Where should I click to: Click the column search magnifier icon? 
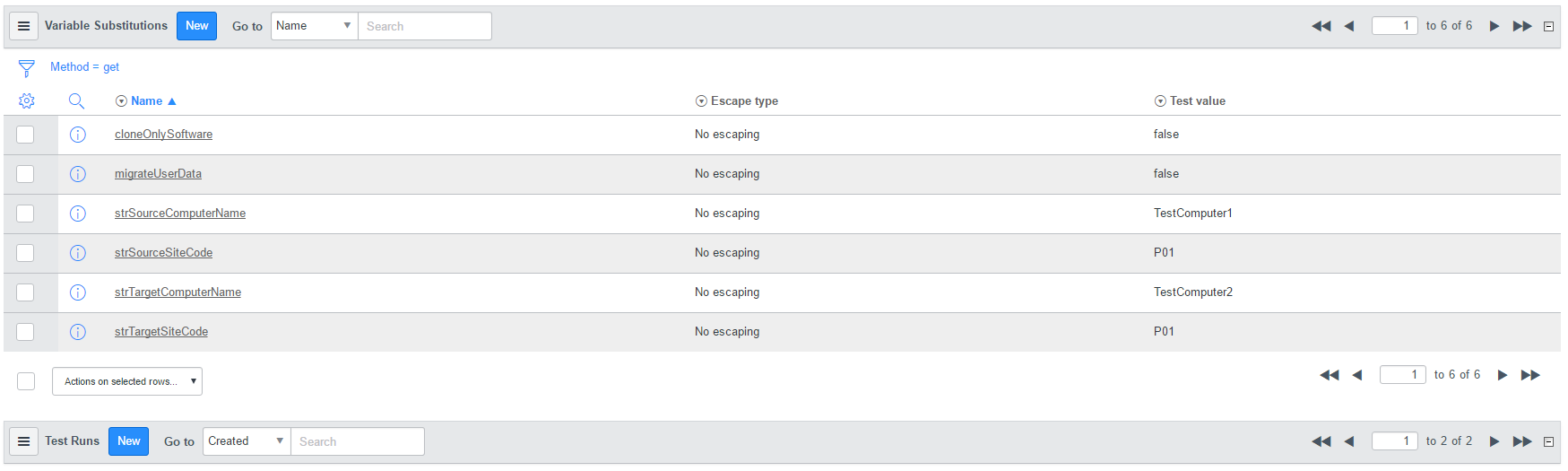pyautogui.click(x=76, y=101)
